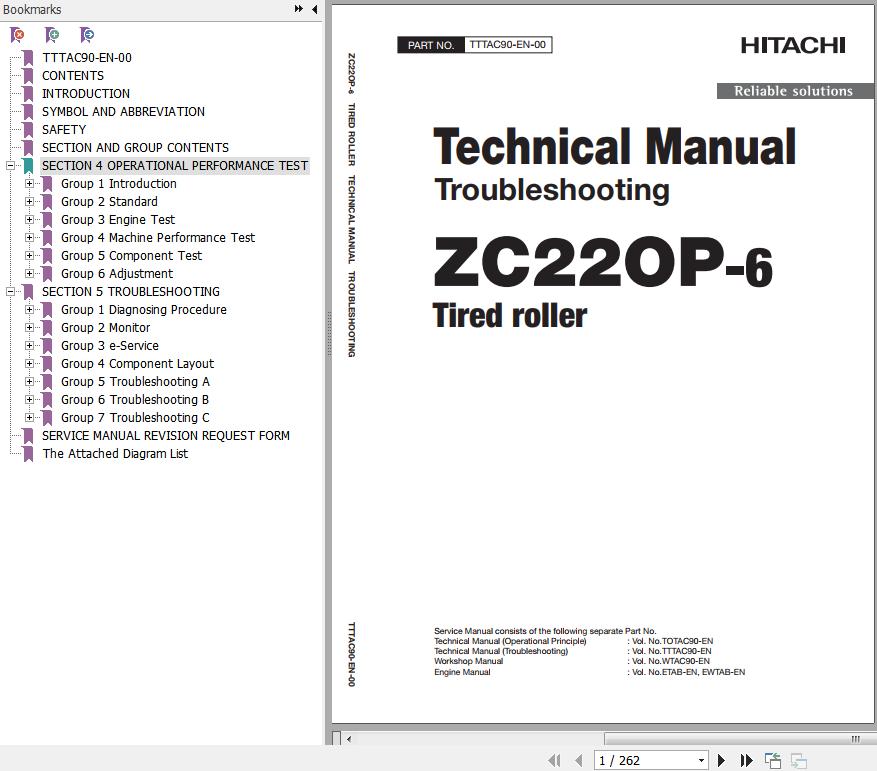Click the horizontal scrollbar left arrow
The width and height of the screenshot is (877, 771).
click(349, 739)
